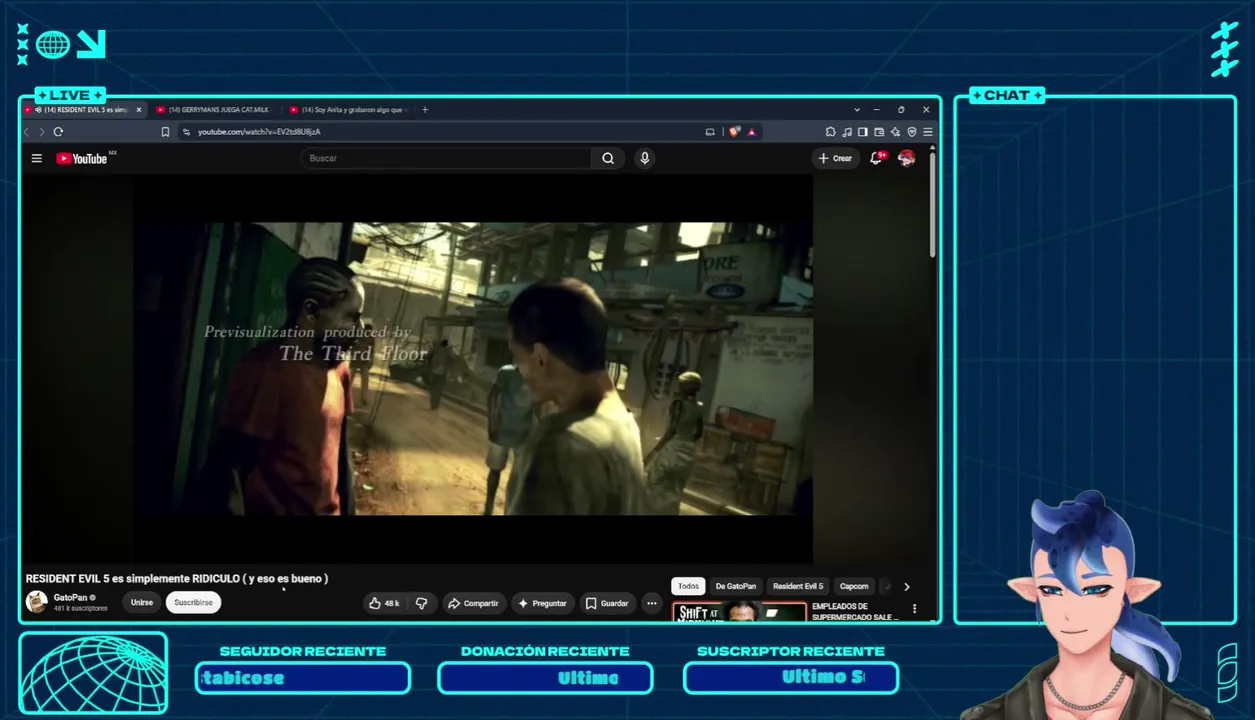Close the RESIDENT EVIL 5 tab
Image resolution: width=1255 pixels, height=720 pixels.
pos(139,110)
